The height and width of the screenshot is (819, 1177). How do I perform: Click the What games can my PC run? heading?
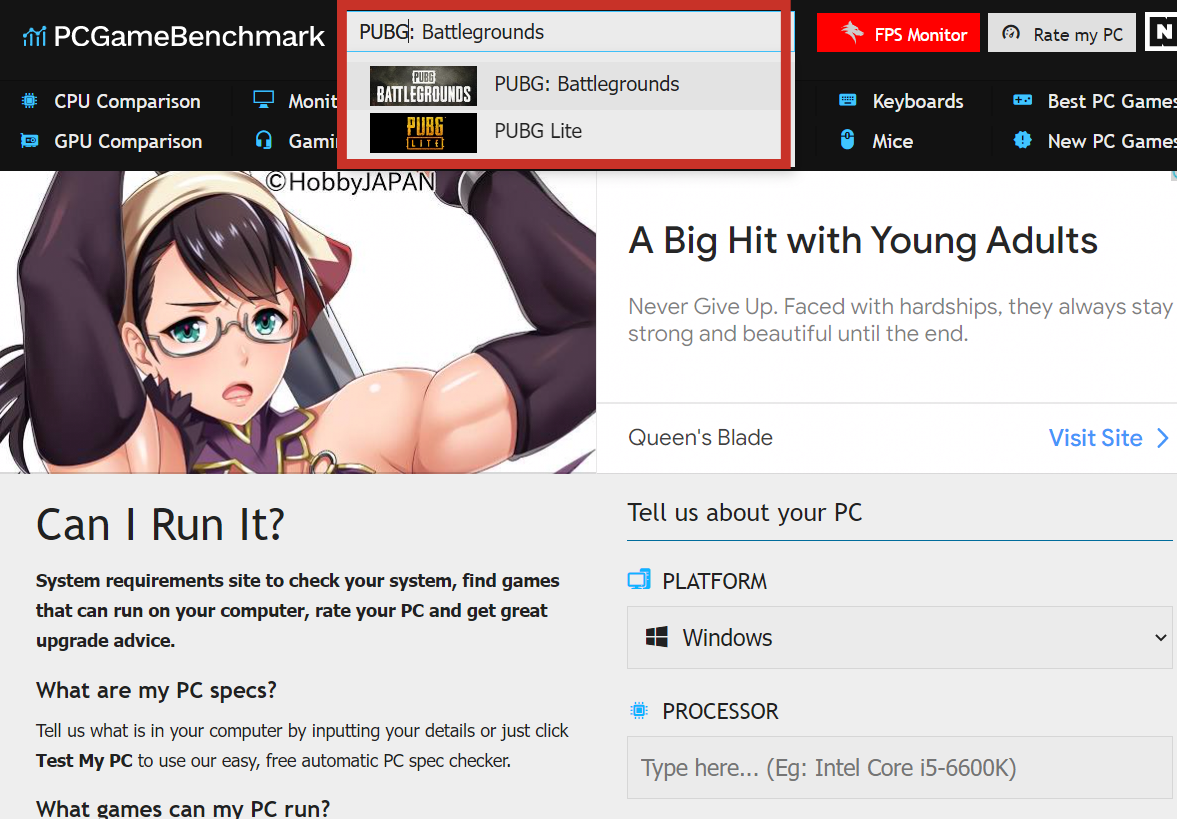tap(183, 808)
